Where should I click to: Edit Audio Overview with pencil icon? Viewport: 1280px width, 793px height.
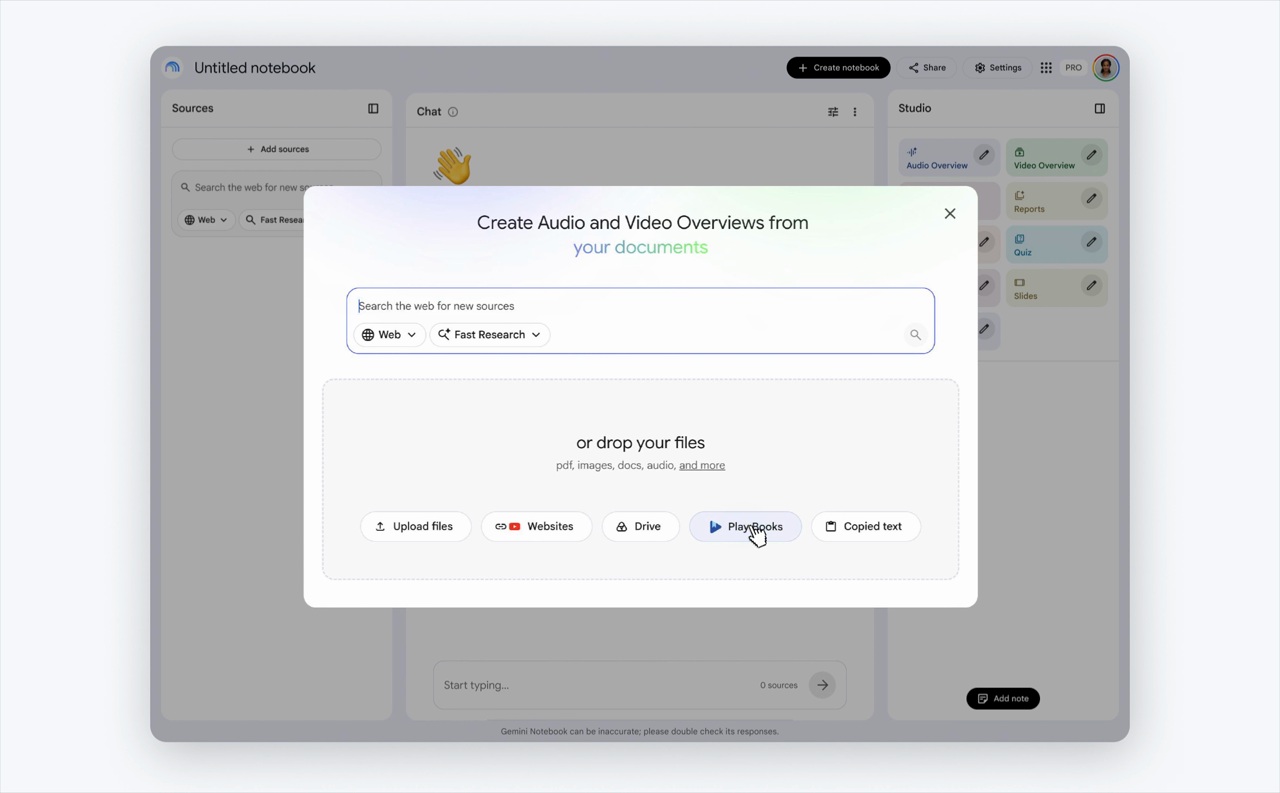coord(984,155)
